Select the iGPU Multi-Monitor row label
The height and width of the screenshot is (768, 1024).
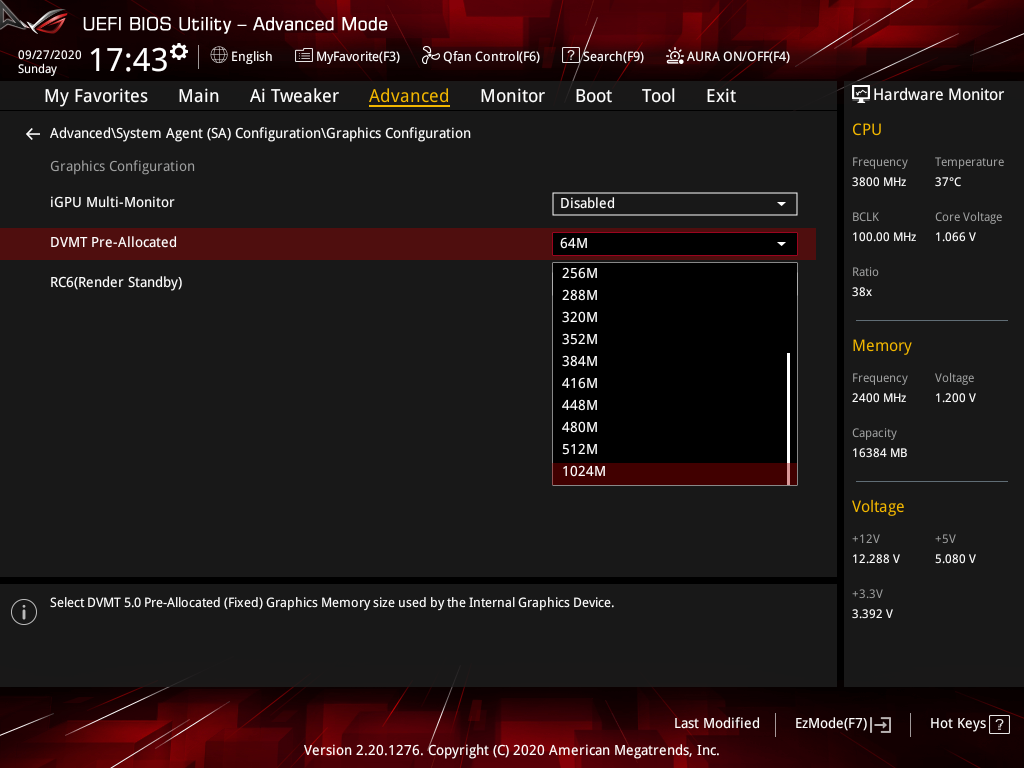pos(112,202)
